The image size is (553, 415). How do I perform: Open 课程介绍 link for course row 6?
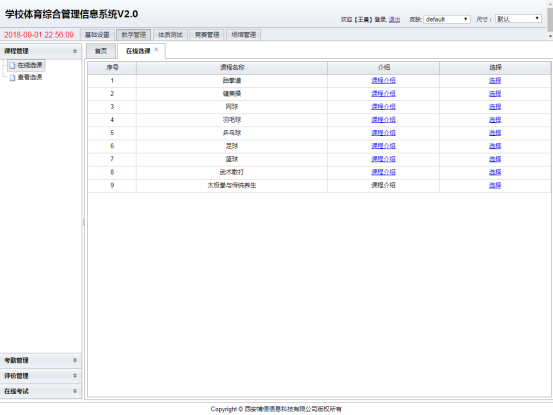383,146
